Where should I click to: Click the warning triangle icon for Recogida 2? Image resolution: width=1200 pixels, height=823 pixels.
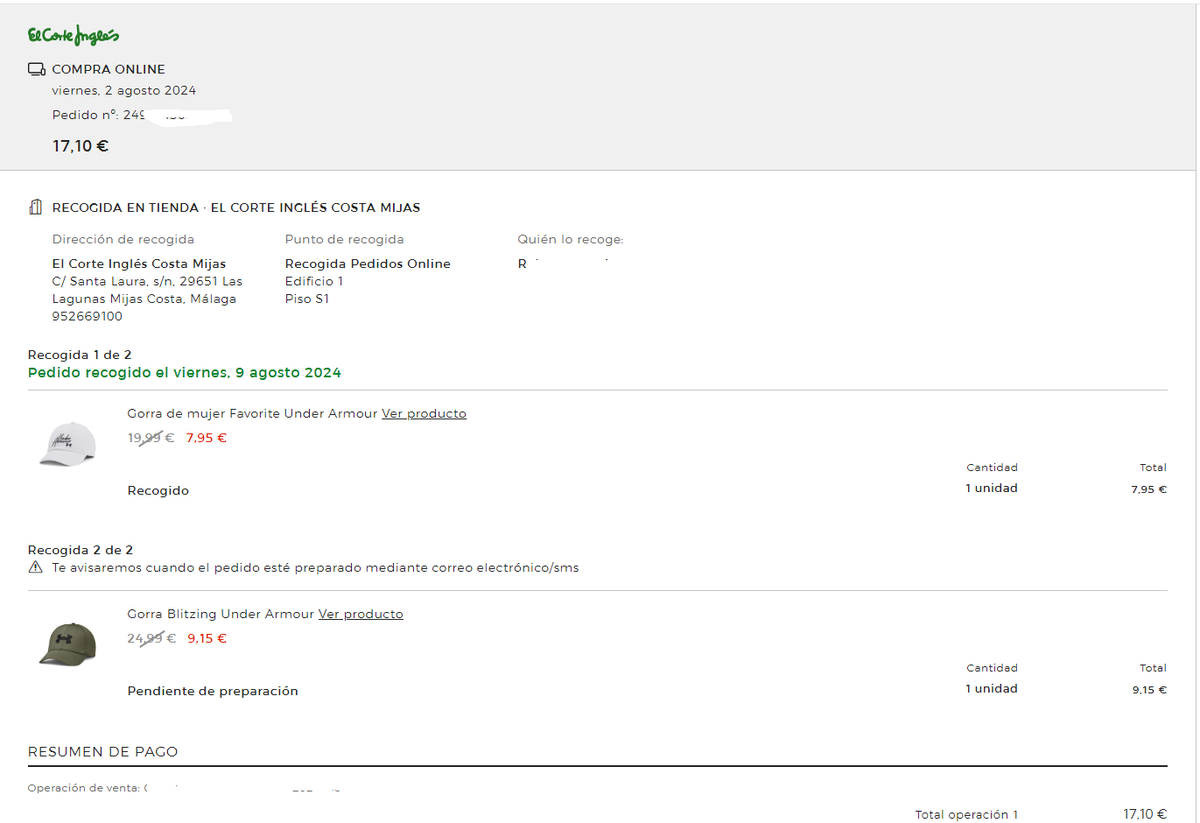click(36, 568)
